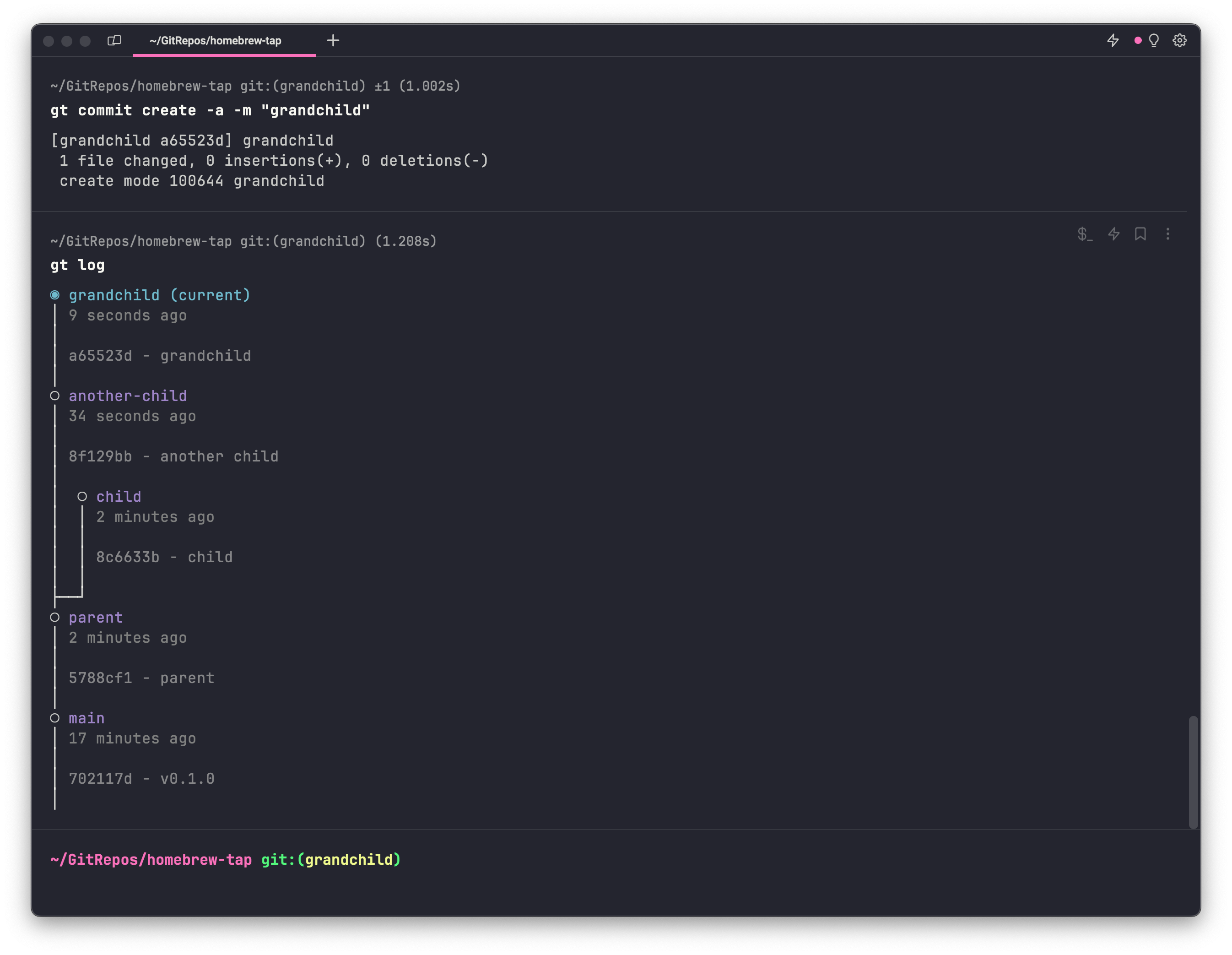Click the AI lightning icon on the gt log block
Viewport: 1232px width, 955px height.
tap(1113, 233)
